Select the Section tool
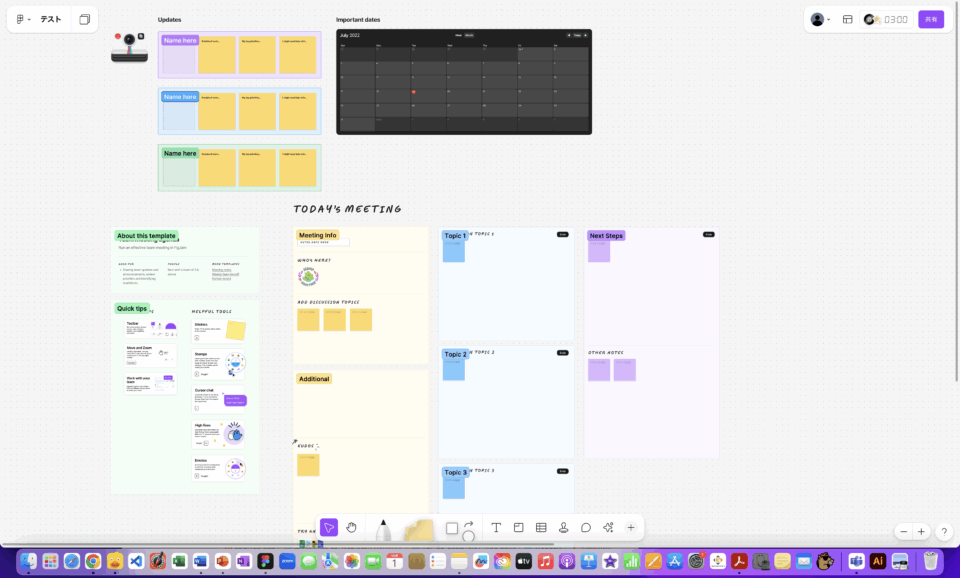Image resolution: width=960 pixels, height=578 pixels. coord(519,528)
